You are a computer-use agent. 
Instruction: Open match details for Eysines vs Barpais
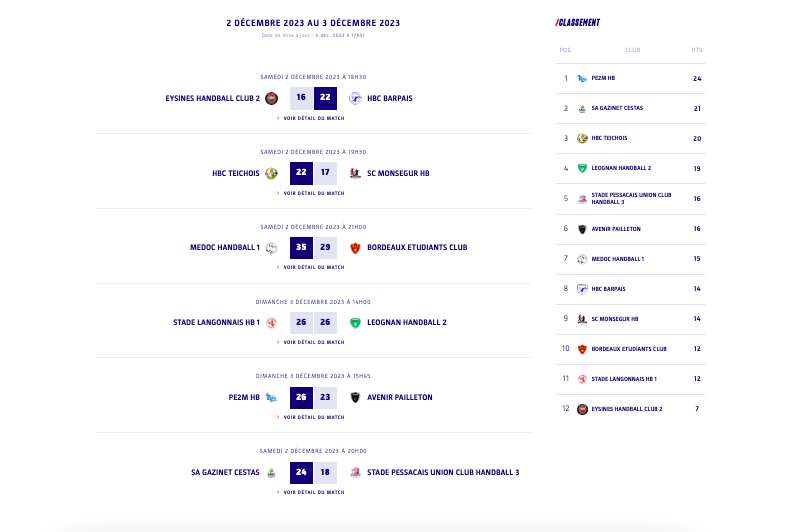[313, 118]
